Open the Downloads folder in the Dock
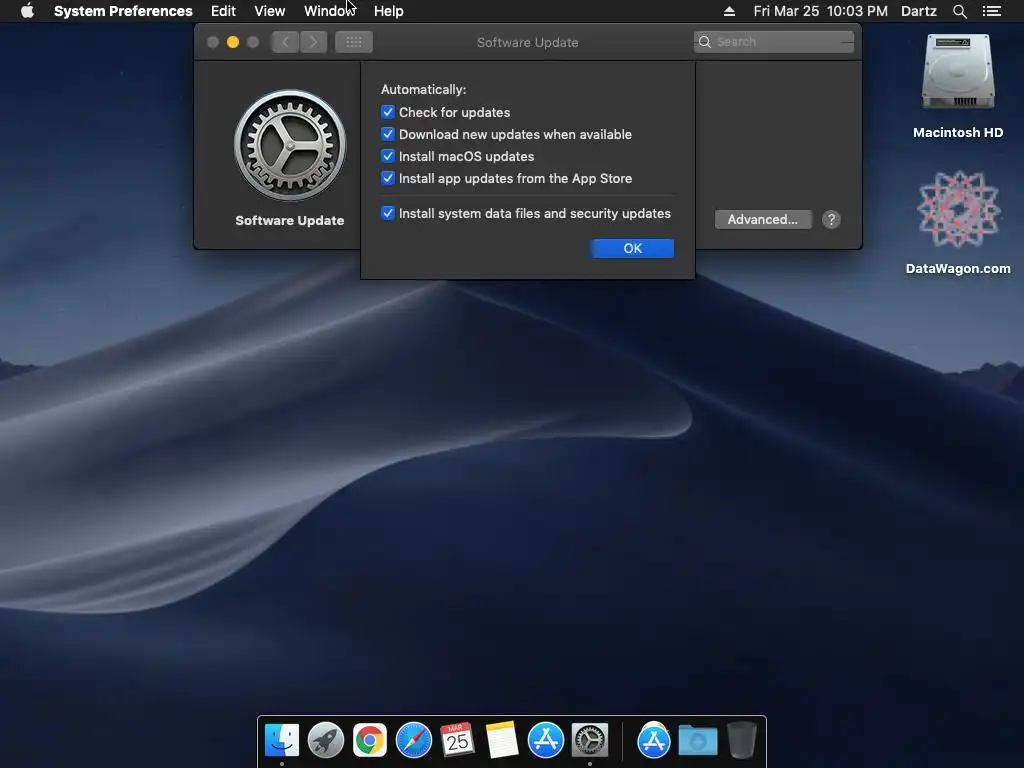Image resolution: width=1024 pixels, height=768 pixels. point(697,741)
